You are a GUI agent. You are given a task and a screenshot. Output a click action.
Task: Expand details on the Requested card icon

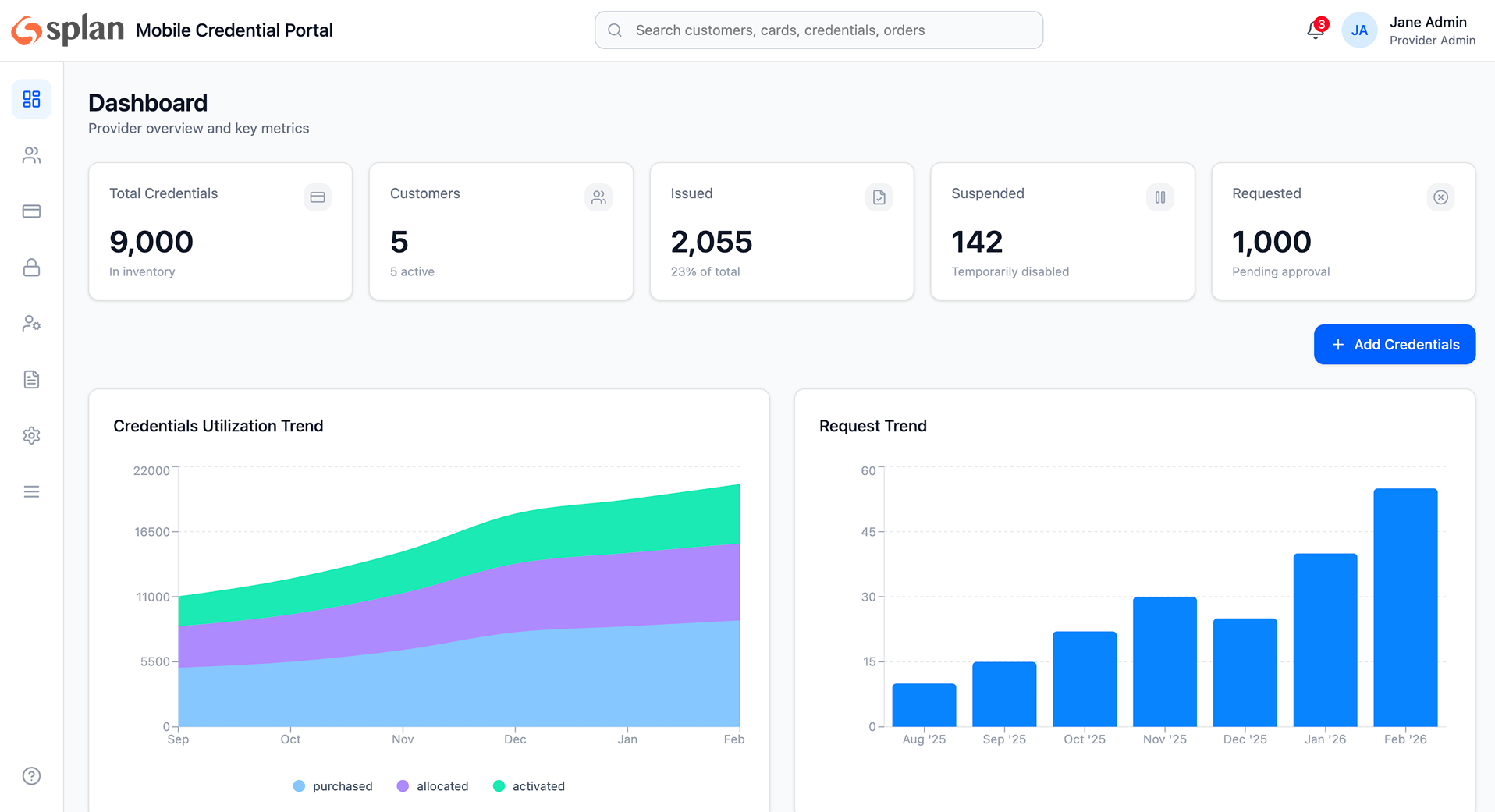tap(1440, 197)
